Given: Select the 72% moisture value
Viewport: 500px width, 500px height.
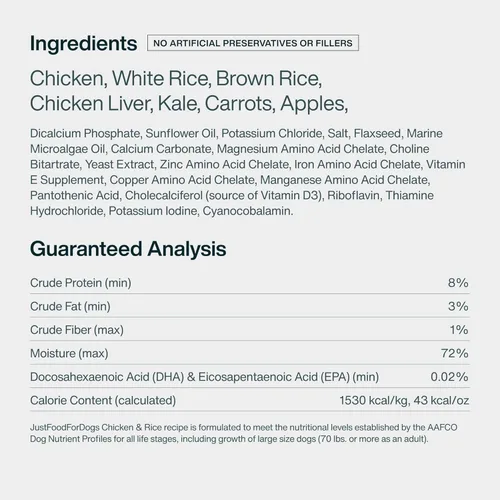Looking at the screenshot, I should coord(455,353).
